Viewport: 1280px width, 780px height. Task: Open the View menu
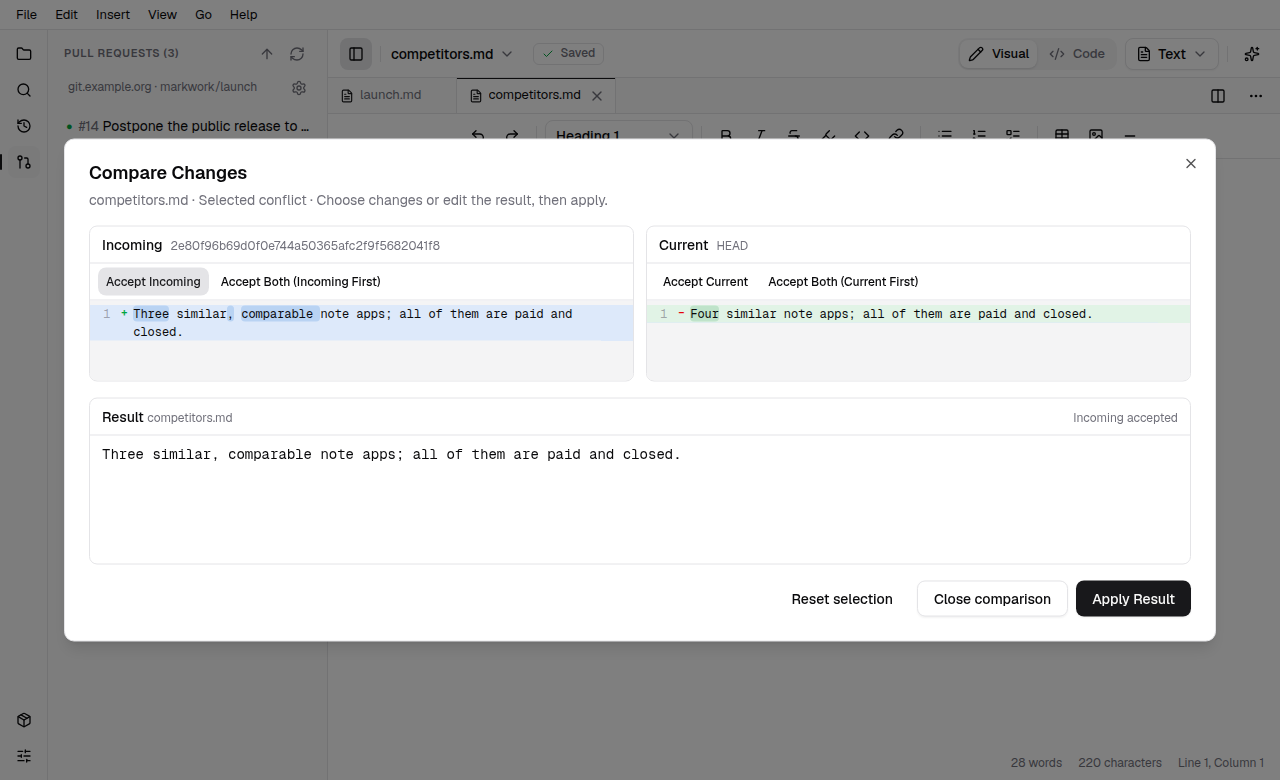tap(162, 14)
